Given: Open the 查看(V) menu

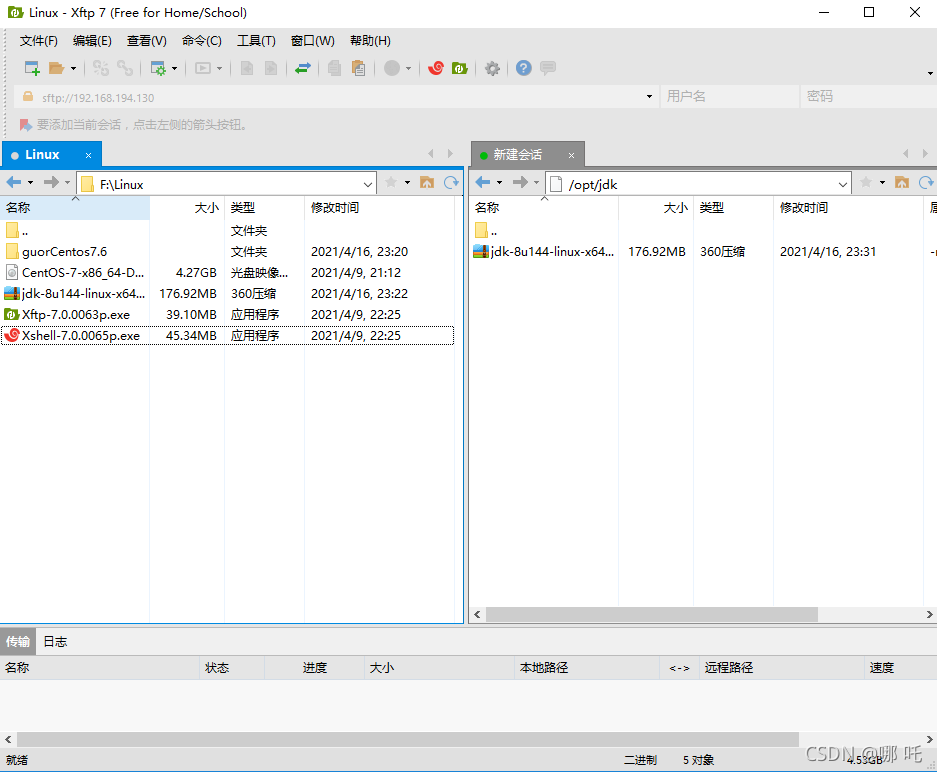Looking at the screenshot, I should [x=146, y=41].
